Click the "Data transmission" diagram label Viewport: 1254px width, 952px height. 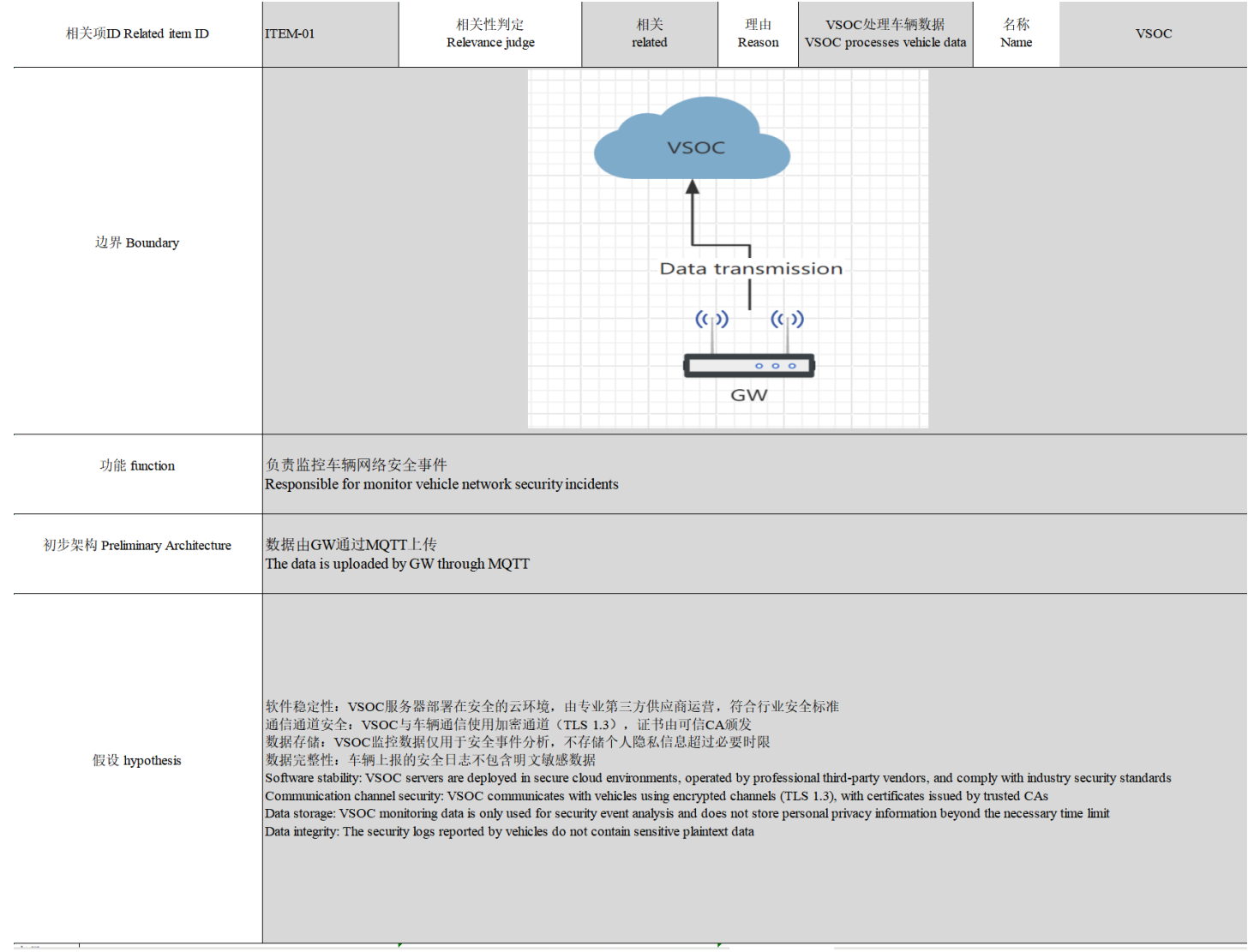(x=751, y=269)
